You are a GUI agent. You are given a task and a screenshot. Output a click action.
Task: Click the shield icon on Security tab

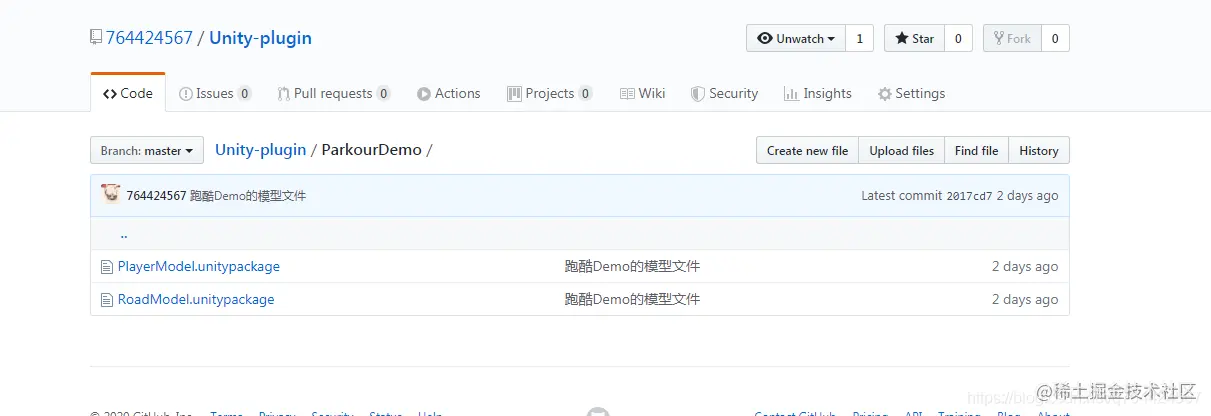[x=699, y=94]
